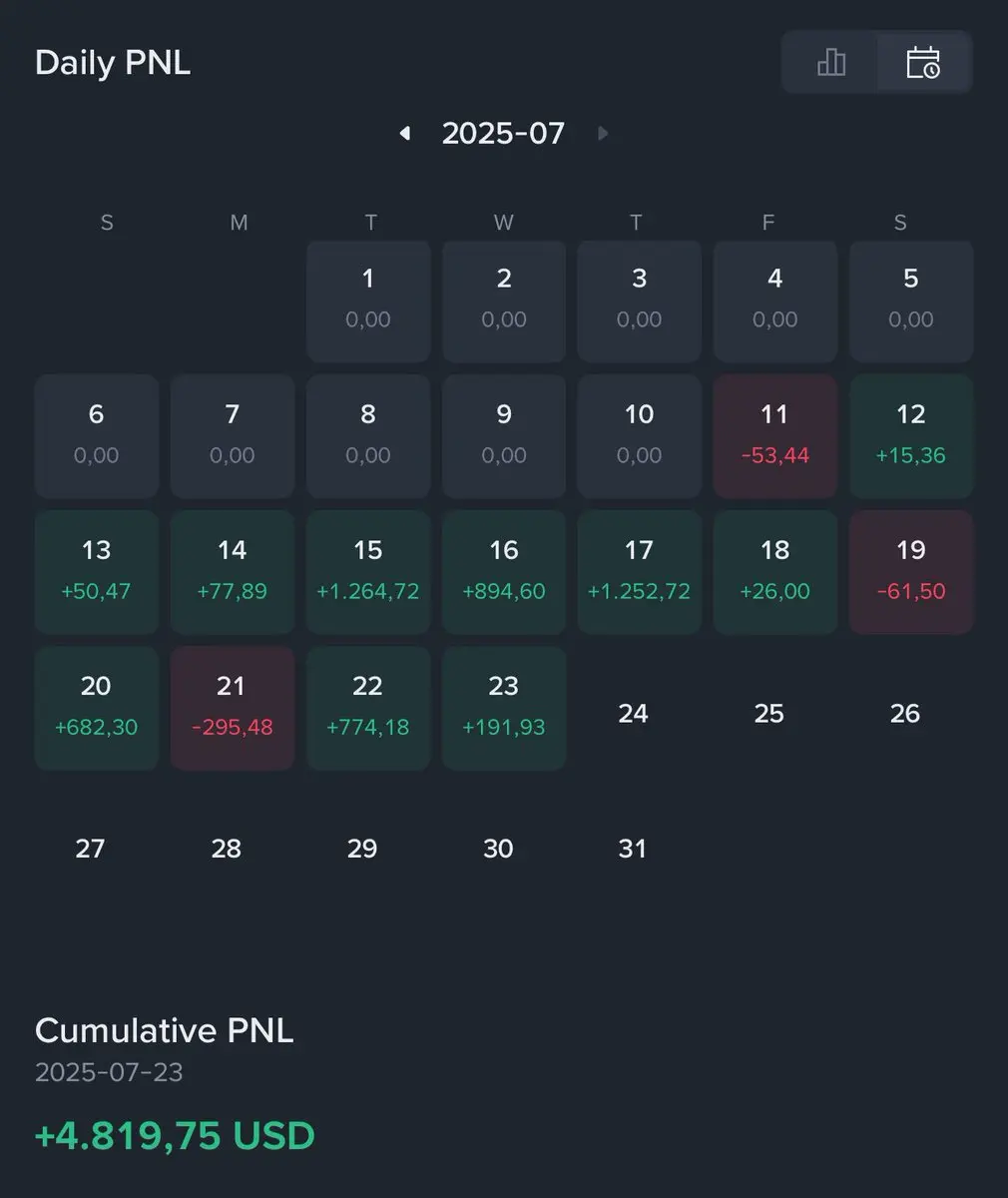1008x1198 pixels.
Task: Select day 31 in calendar
Action: (633, 849)
